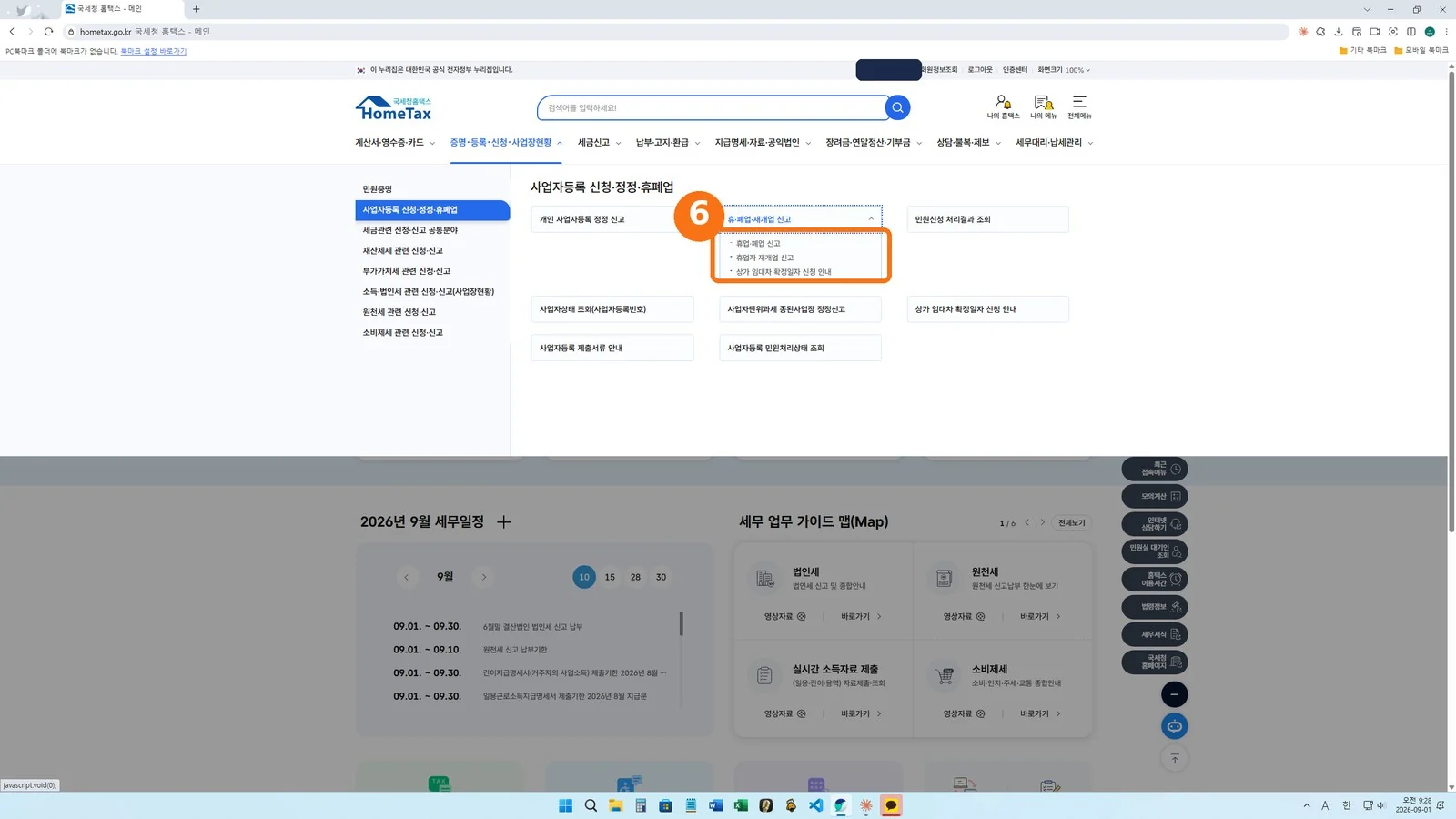Expand the 상담·불복·제보 menu
This screenshot has width=1456, height=819.
tap(969, 143)
